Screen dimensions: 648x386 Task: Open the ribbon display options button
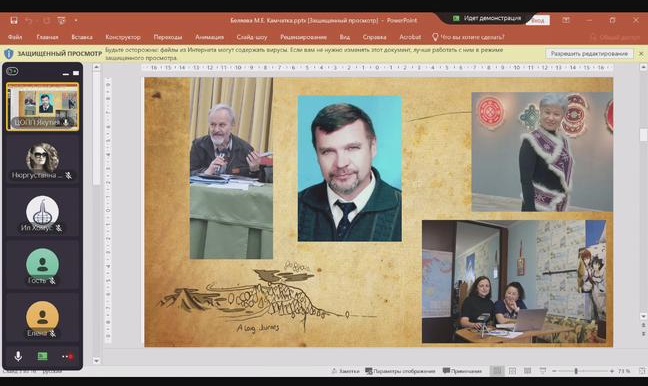click(566, 20)
